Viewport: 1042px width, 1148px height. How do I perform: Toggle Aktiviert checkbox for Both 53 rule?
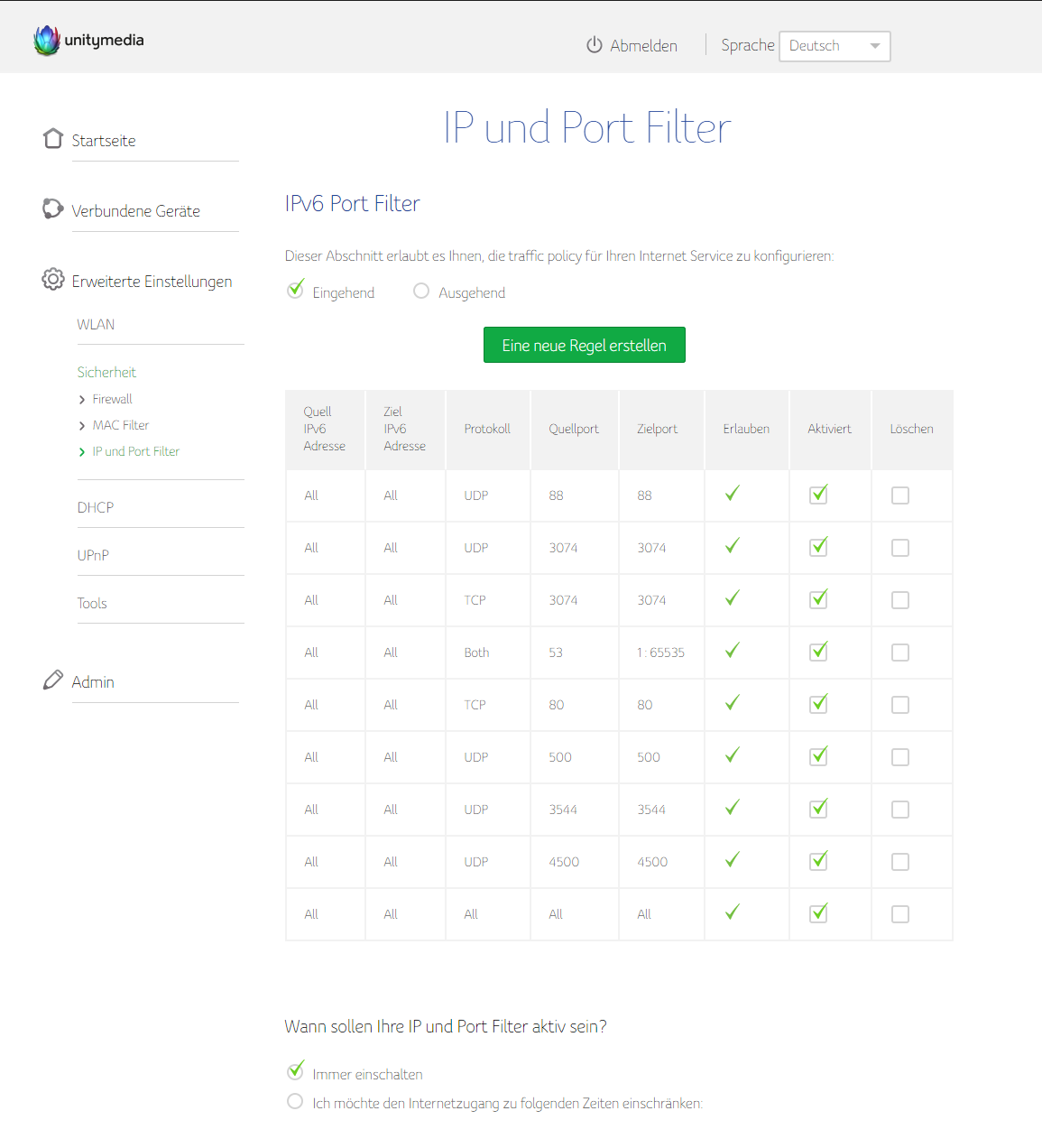pos(818,651)
